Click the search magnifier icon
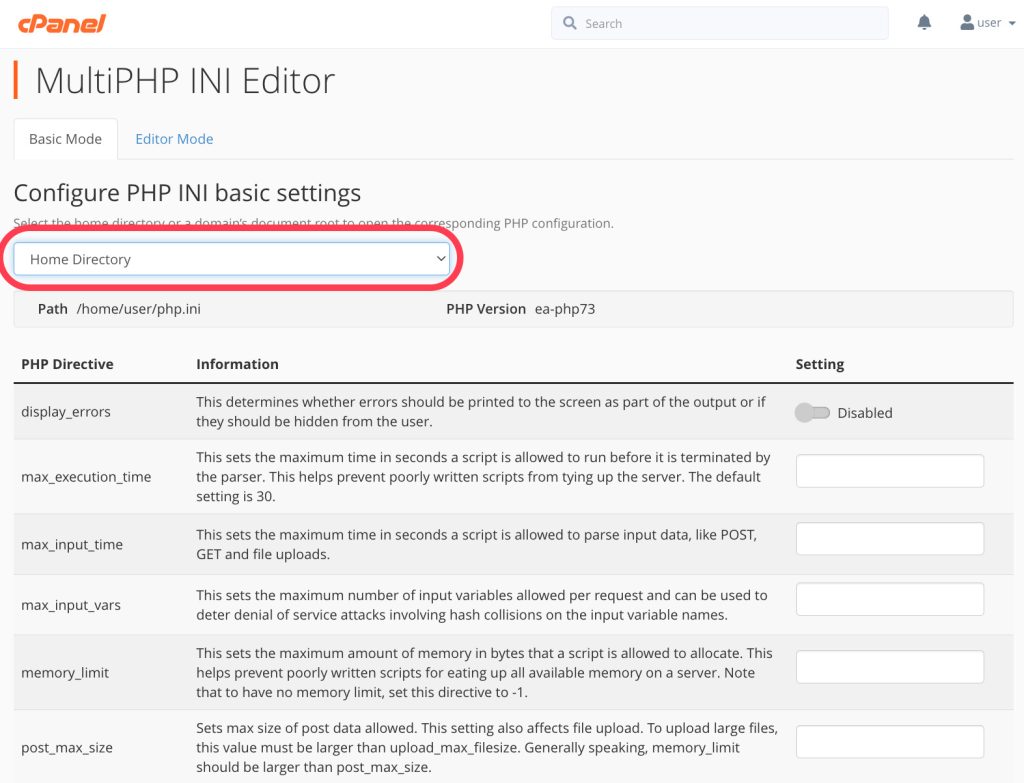 [570, 23]
